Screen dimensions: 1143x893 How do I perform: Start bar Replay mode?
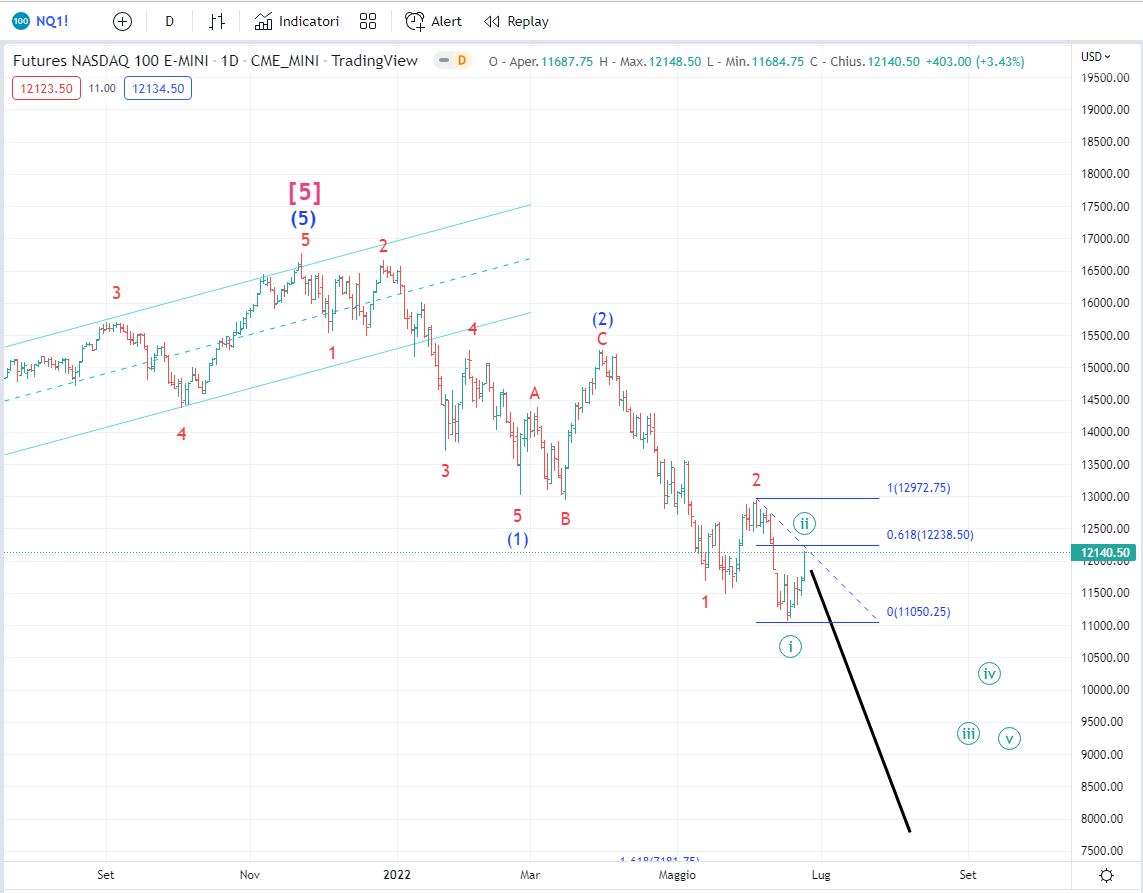(x=516, y=21)
